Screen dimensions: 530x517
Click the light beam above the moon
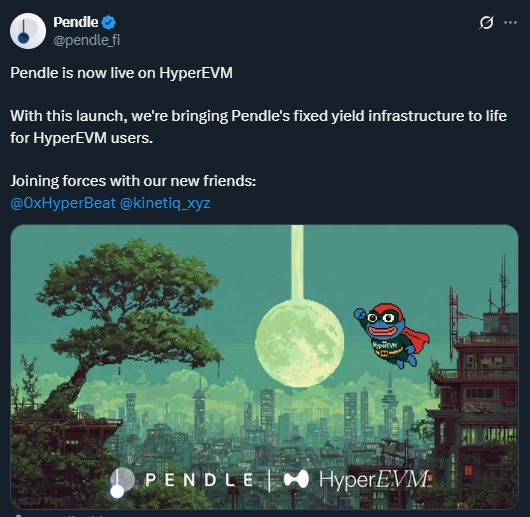[297, 263]
